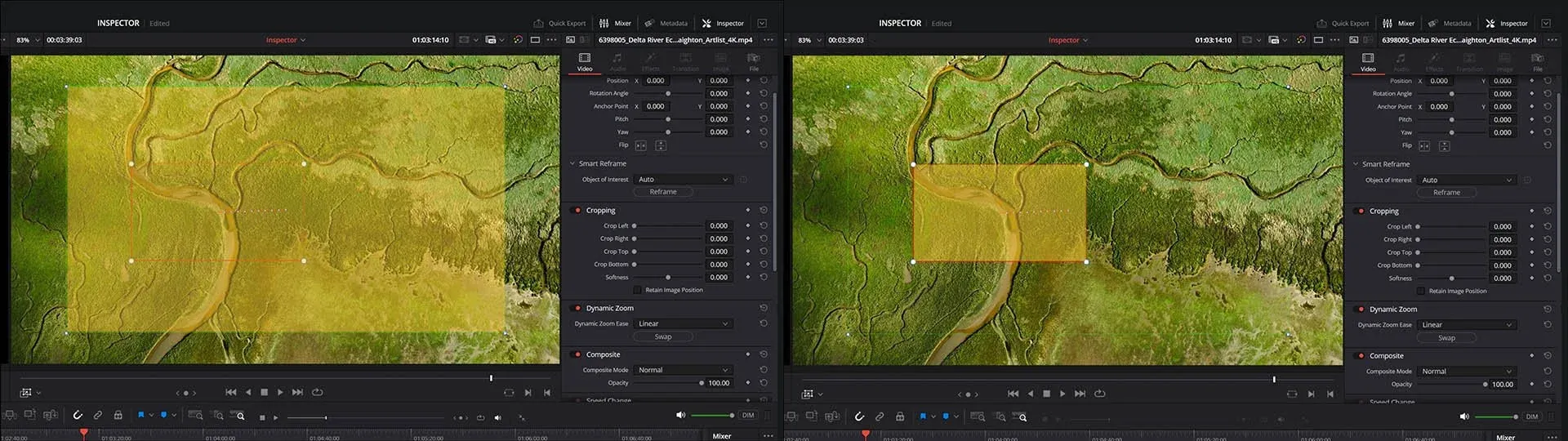The height and width of the screenshot is (441, 1568).
Task: Click left window volume slider near DIM
Action: pyautogui.click(x=714, y=415)
